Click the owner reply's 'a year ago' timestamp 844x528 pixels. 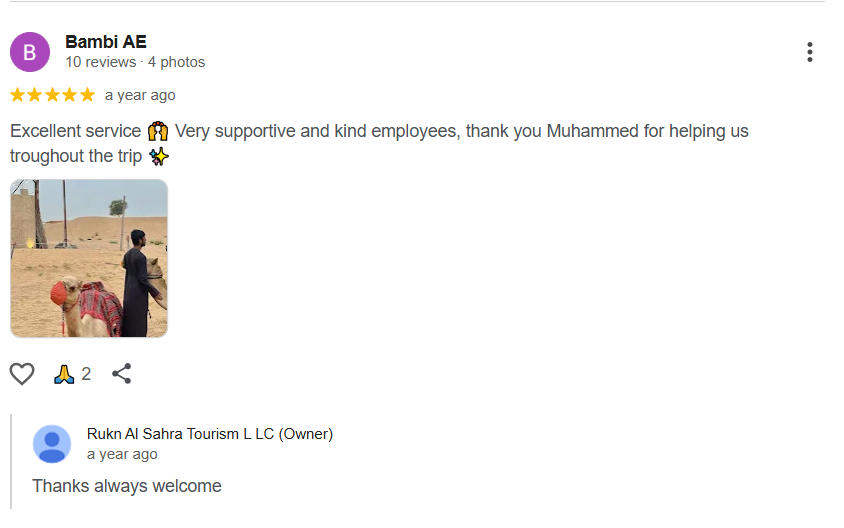(122, 454)
